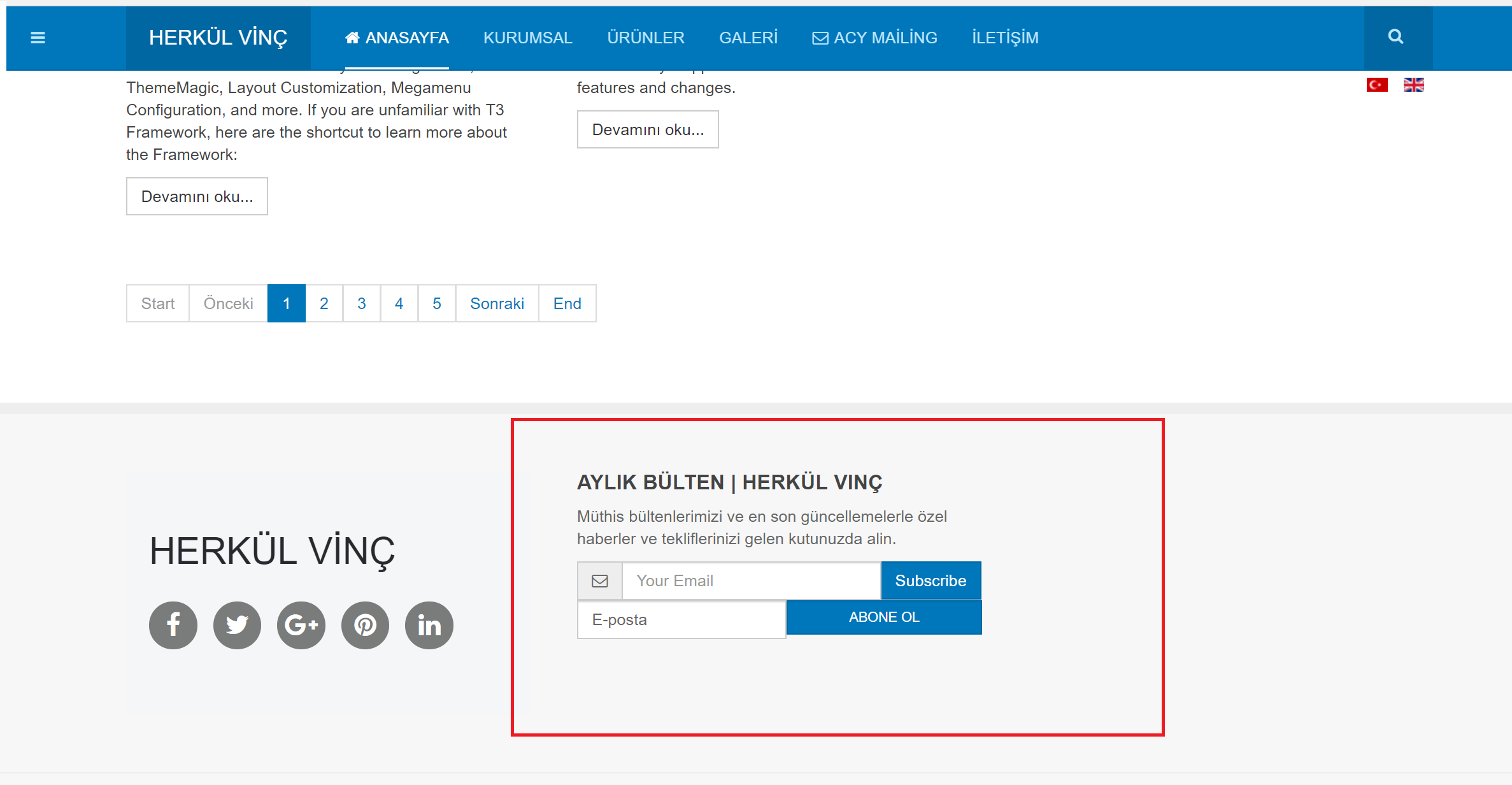Screen dimensions: 1512x785
Task: Open the Google Plus social icon
Action: [301, 625]
